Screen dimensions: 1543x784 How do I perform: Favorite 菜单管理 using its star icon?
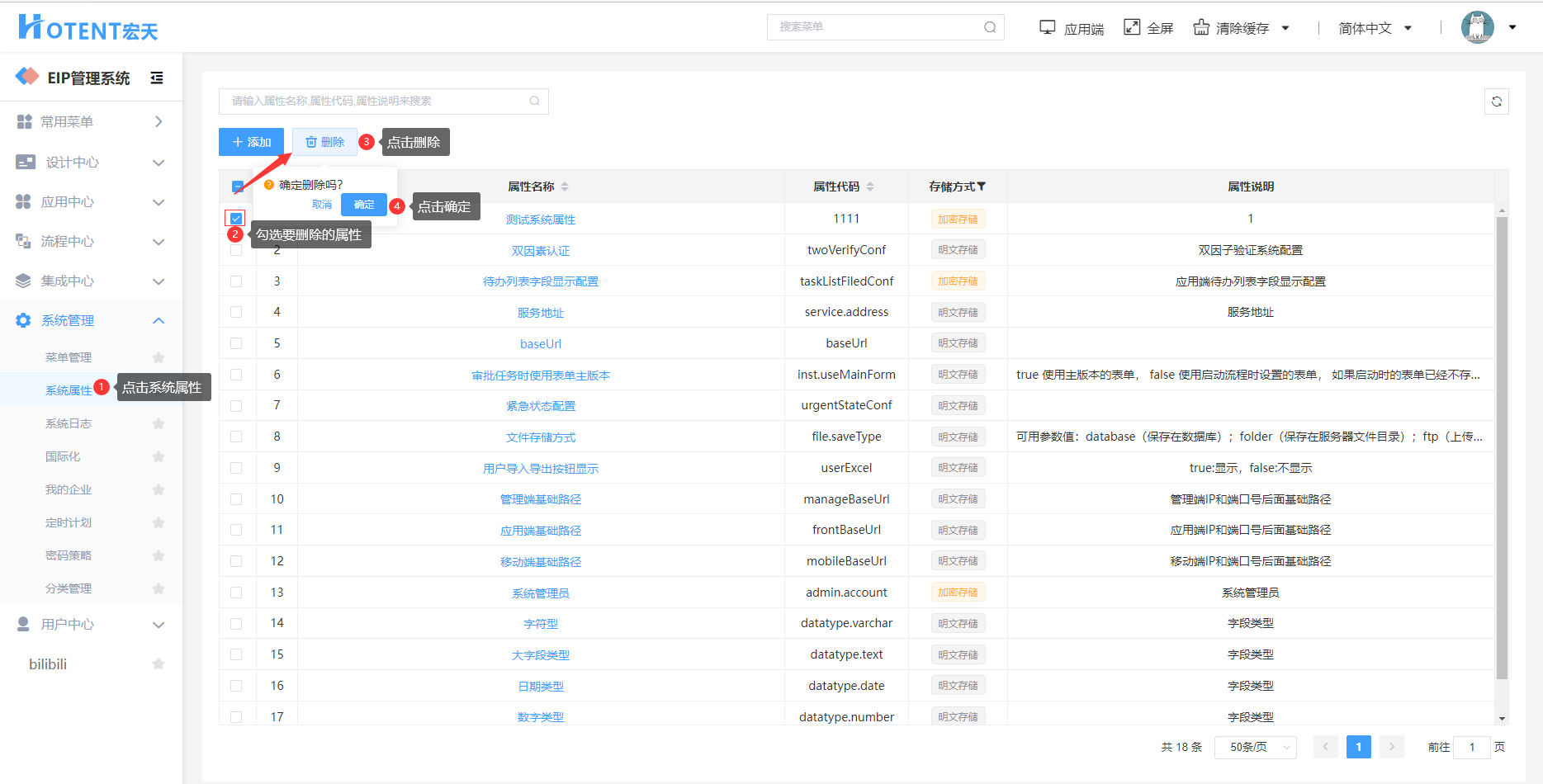(159, 357)
